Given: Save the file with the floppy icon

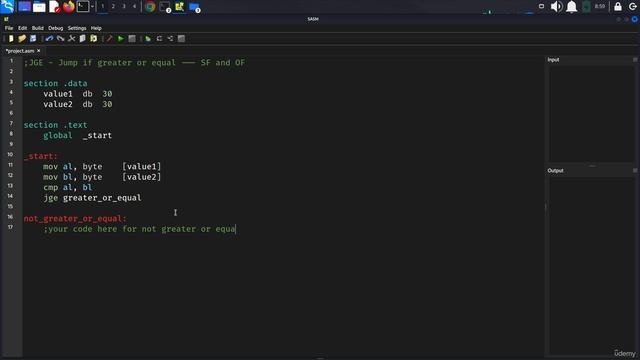Looking at the screenshot, I should (33, 38).
